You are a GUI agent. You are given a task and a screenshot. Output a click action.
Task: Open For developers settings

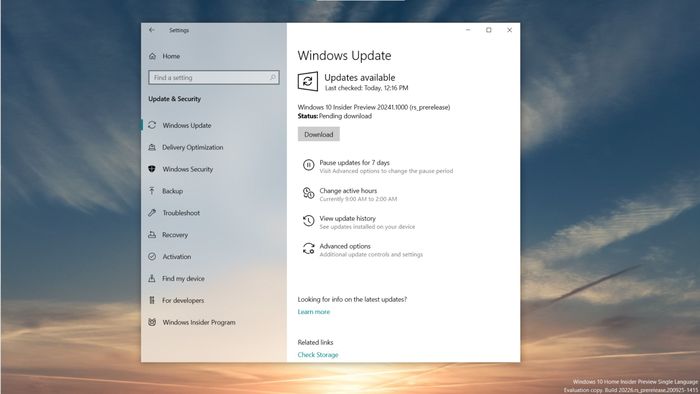coord(183,300)
